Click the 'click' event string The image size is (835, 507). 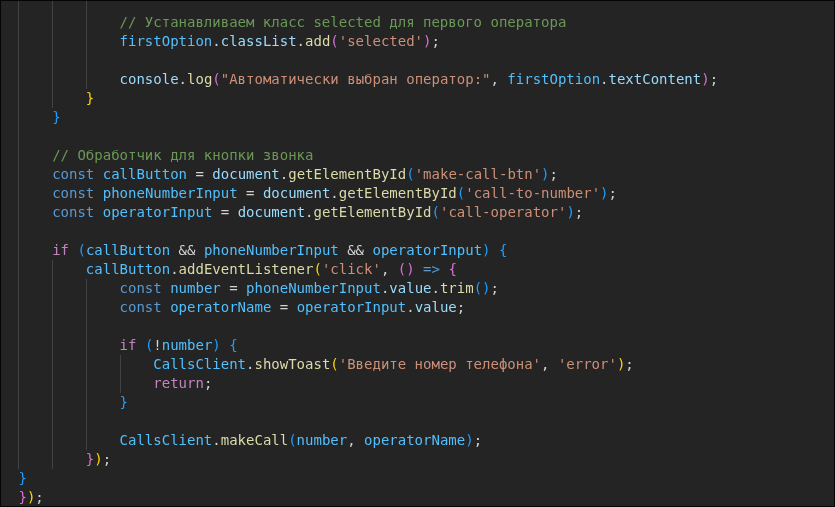pos(342,269)
